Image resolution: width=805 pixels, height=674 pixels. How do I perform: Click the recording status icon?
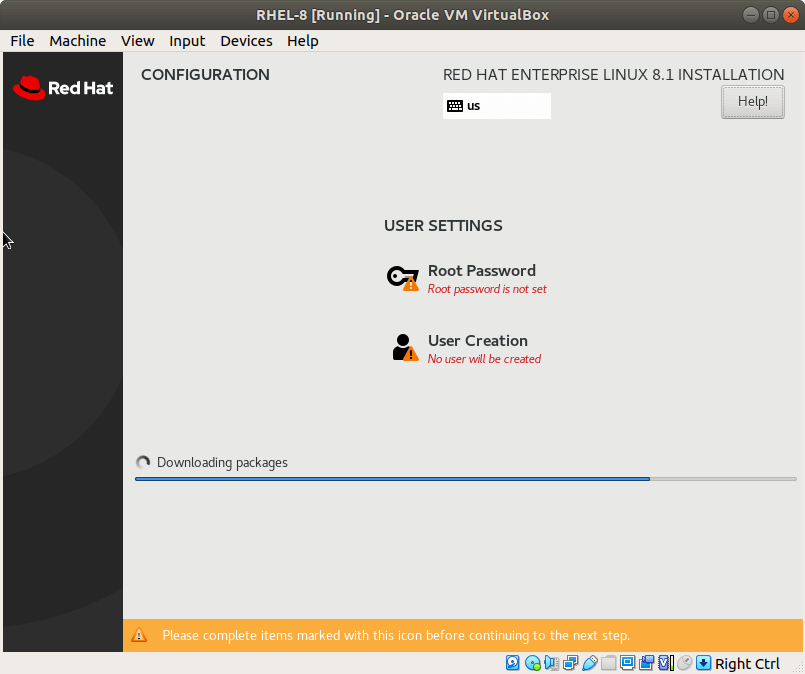(646, 663)
